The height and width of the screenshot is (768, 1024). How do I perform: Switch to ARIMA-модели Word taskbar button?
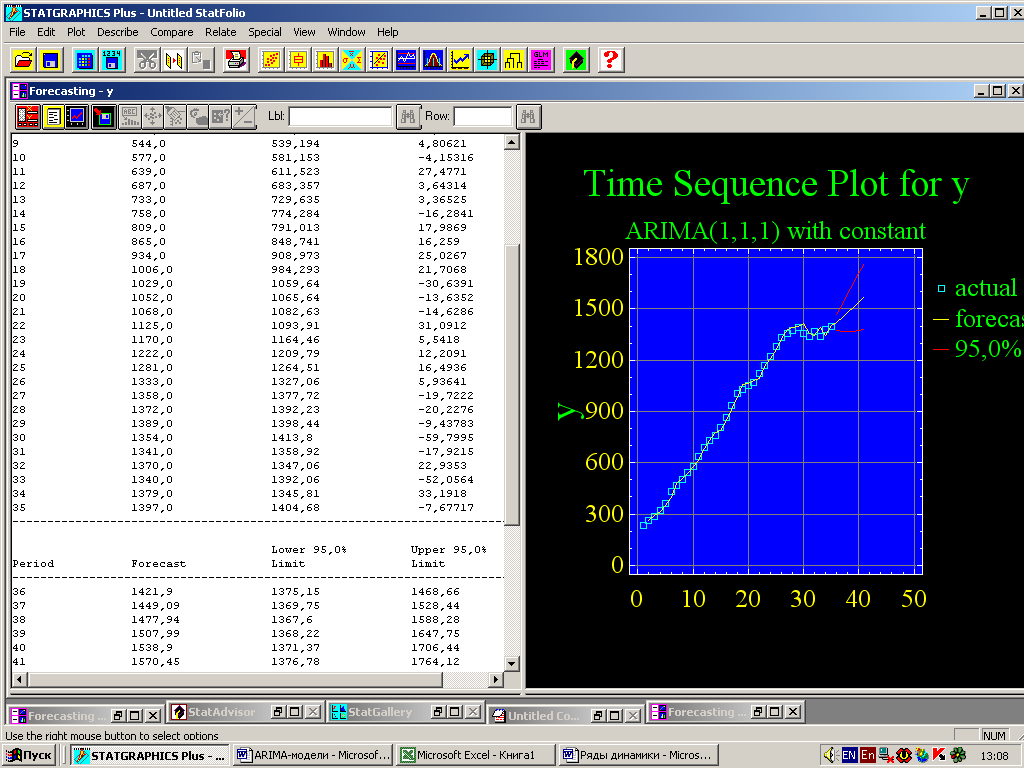[313, 755]
